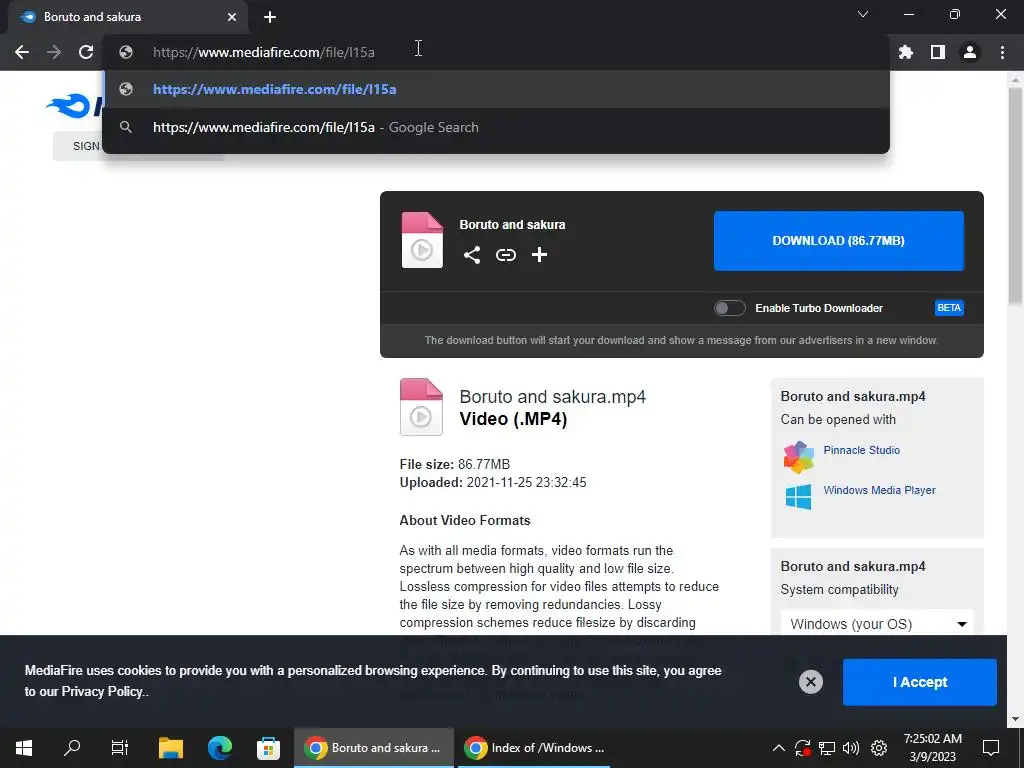Copy the file link using the chain icon
Viewport: 1024px width, 768px height.
[x=505, y=255]
